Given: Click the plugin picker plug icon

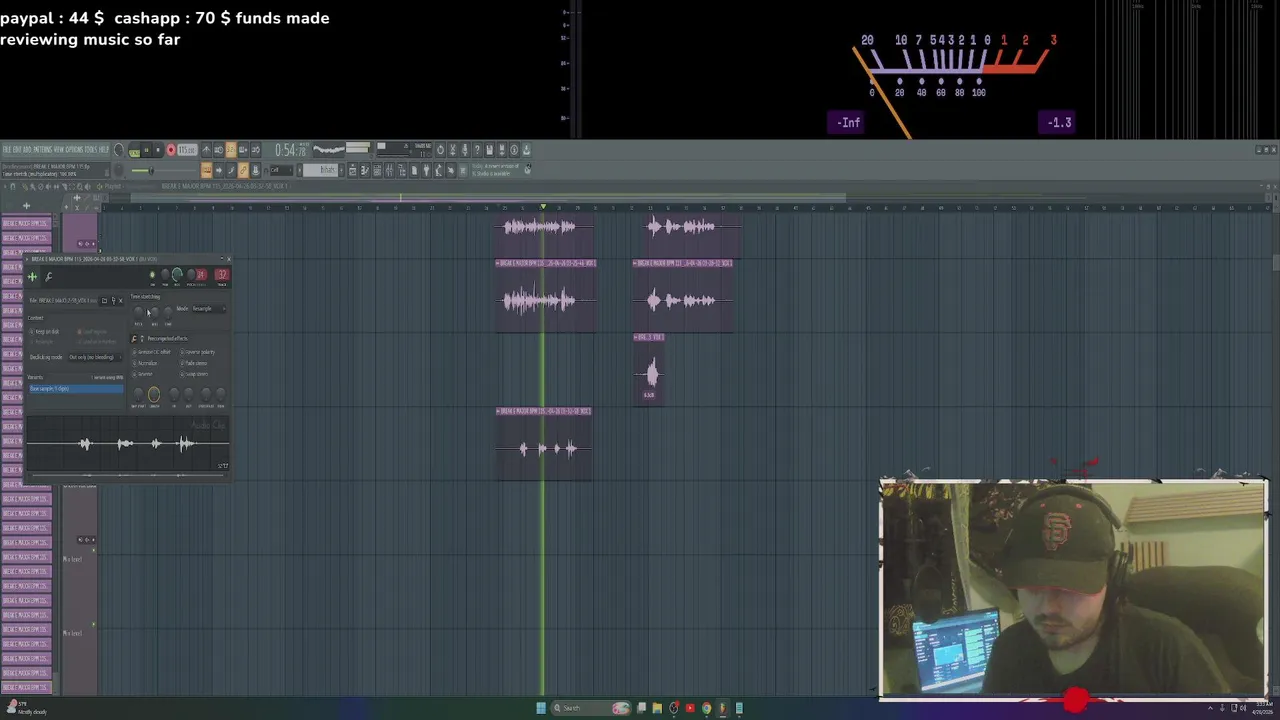Looking at the screenshot, I should 427,170.
